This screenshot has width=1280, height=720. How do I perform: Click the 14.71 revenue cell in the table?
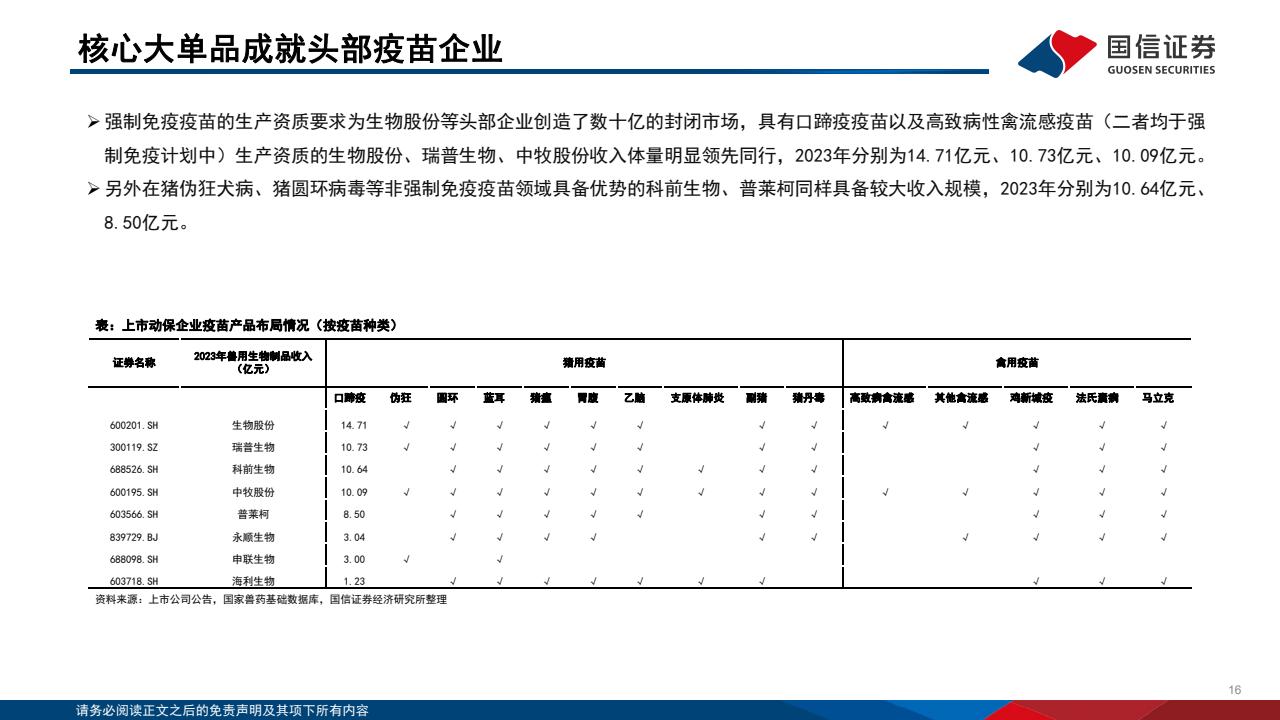(354, 425)
